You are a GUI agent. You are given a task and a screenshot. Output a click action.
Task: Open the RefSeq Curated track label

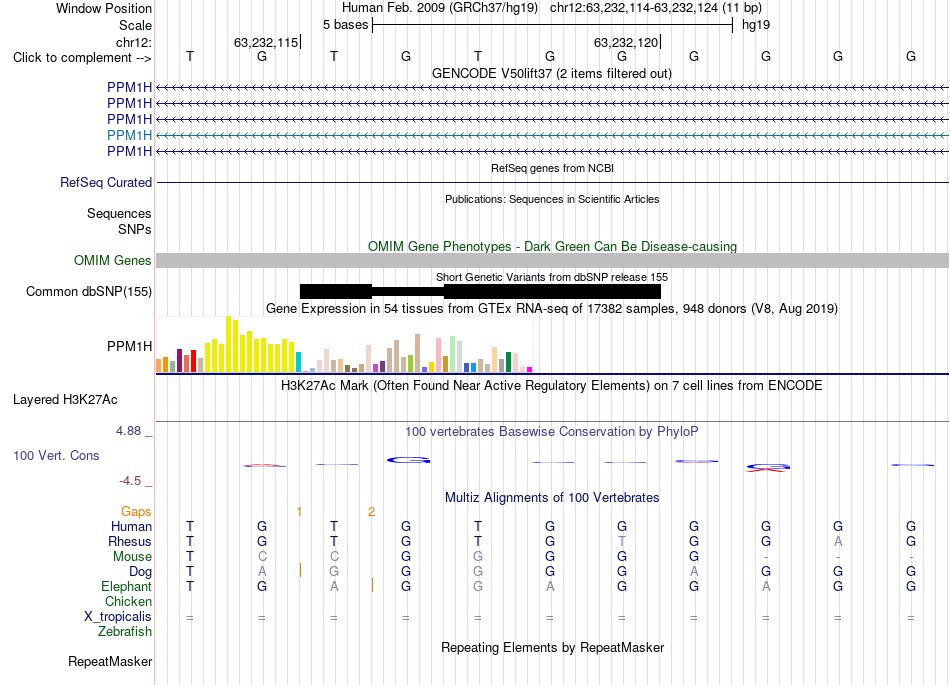coord(106,182)
